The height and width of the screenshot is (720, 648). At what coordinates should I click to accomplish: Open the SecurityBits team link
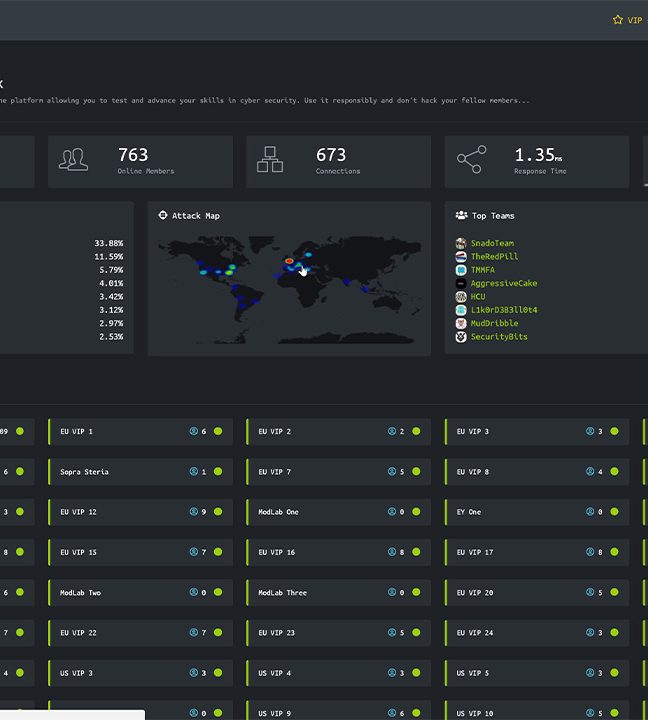(x=499, y=337)
